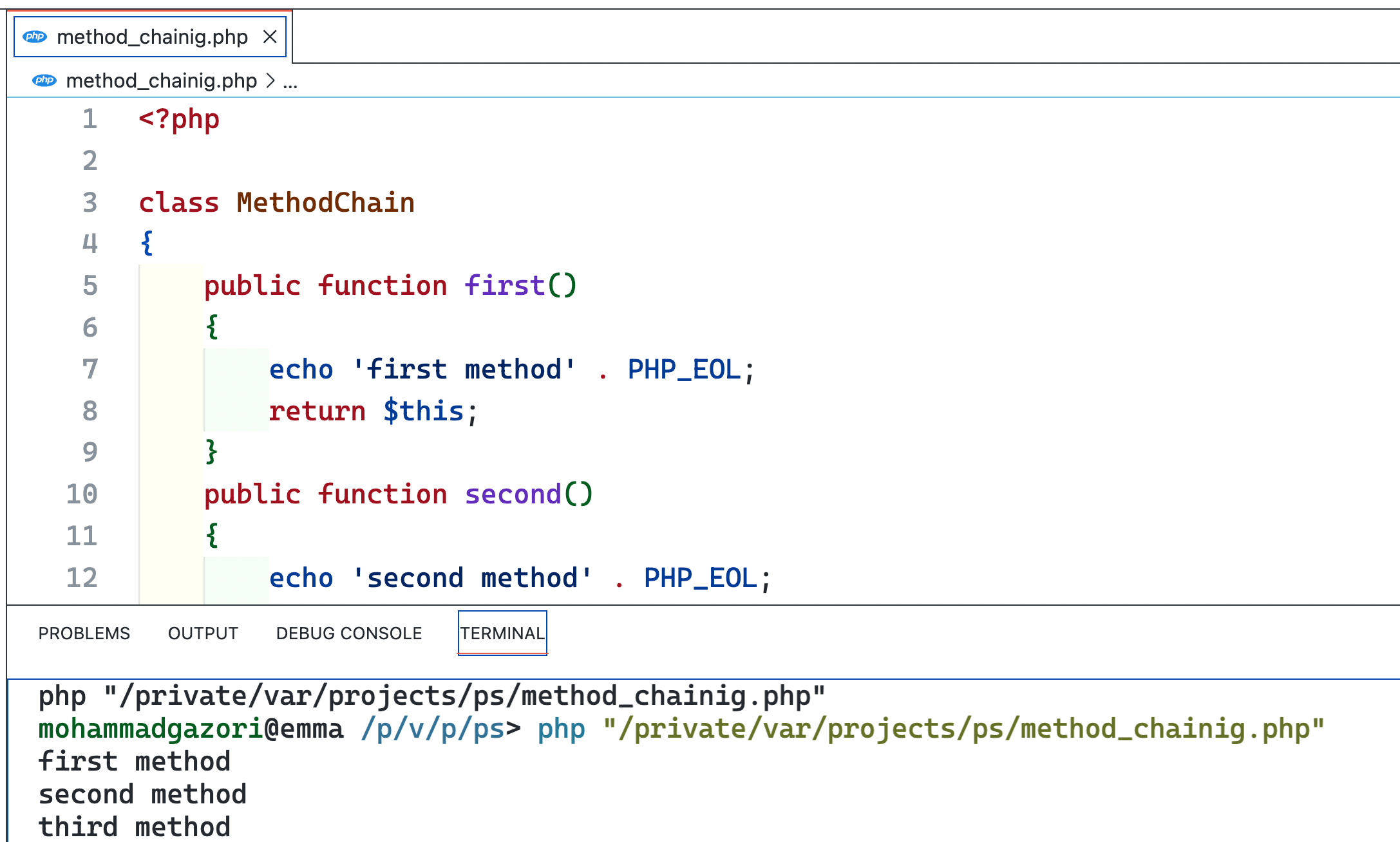This screenshot has height=842, width=1400.
Task: Click PHP_EOL constant on line 12
Action: coord(701,578)
